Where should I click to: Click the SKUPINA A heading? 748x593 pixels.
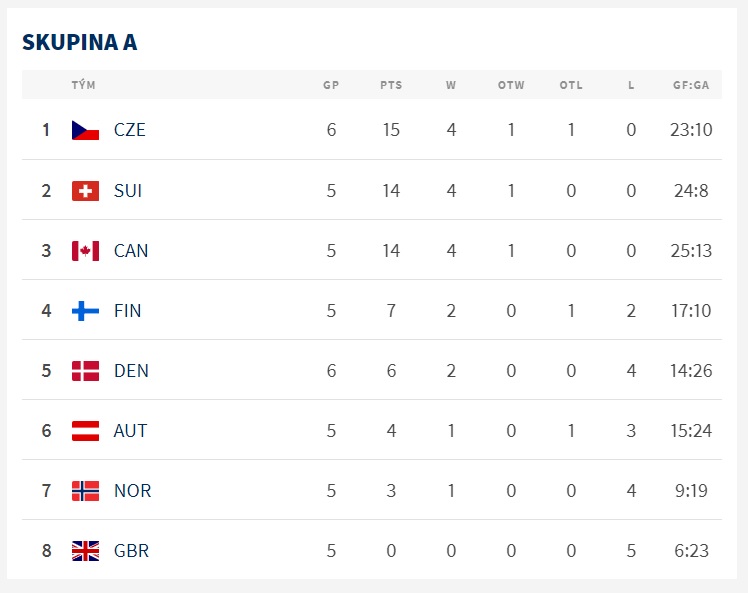80,42
